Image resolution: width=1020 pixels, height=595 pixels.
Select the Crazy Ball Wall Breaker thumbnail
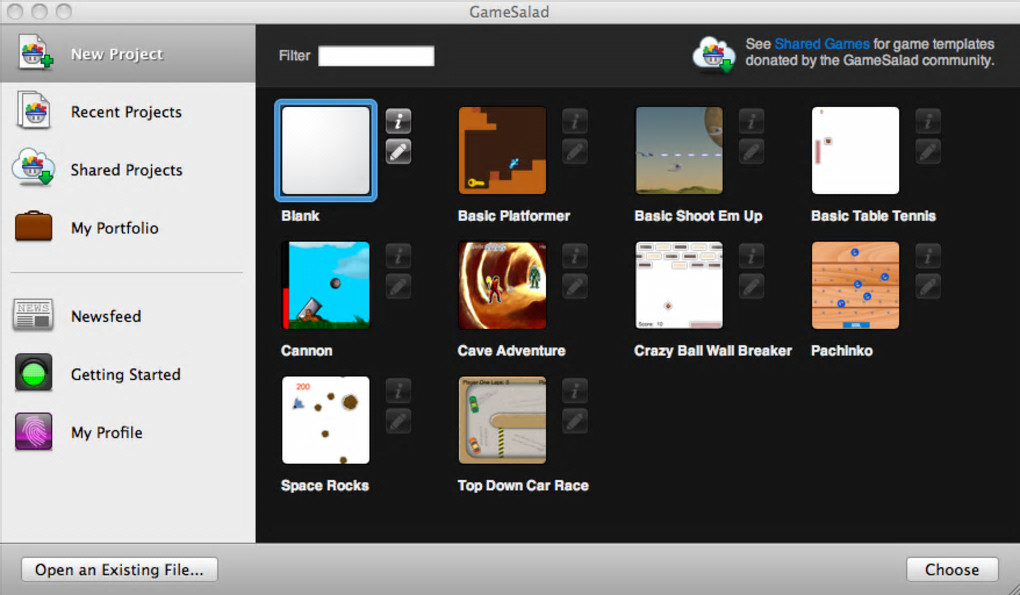(679, 285)
